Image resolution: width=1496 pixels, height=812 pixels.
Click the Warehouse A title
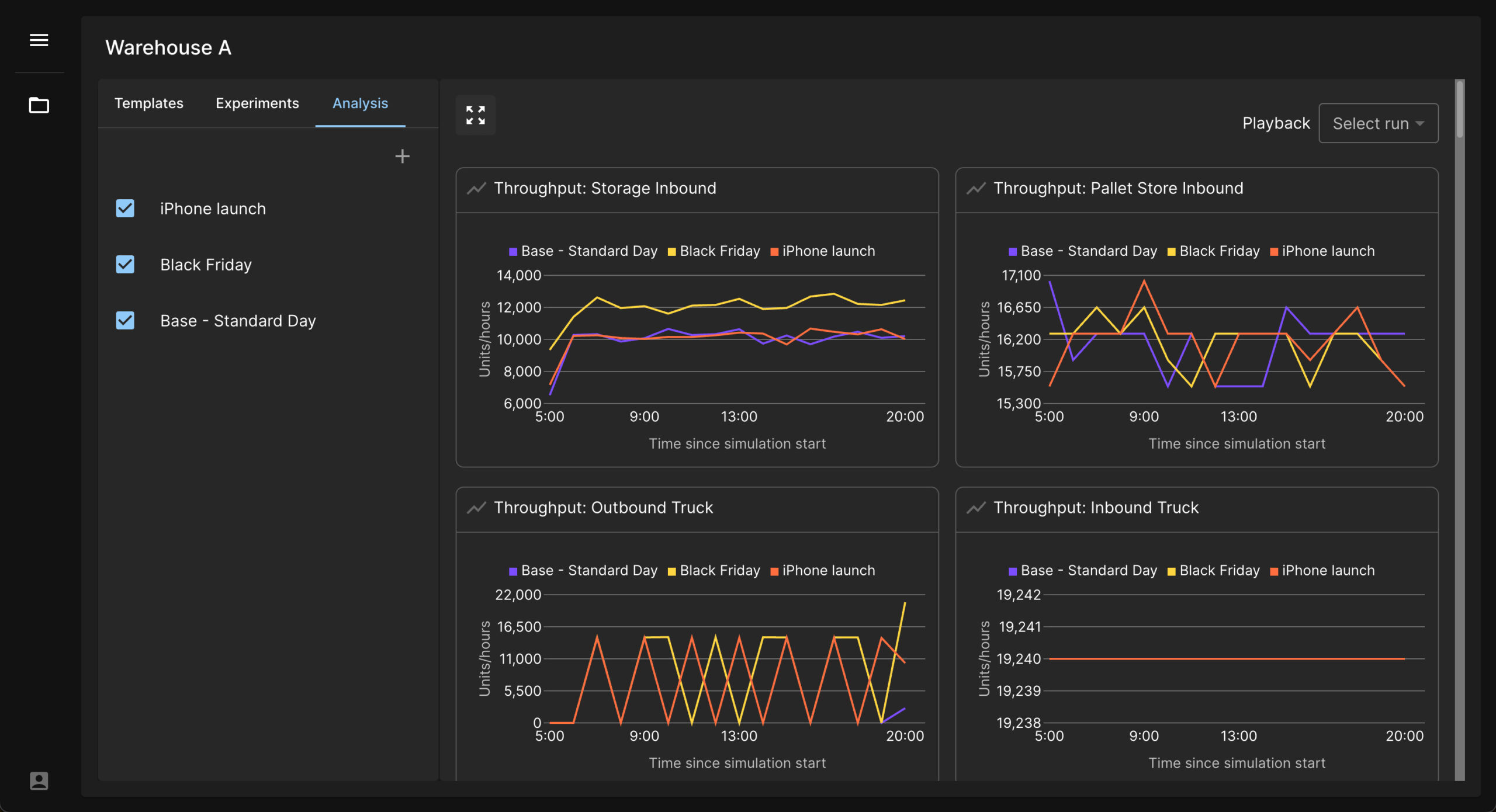pyautogui.click(x=168, y=47)
